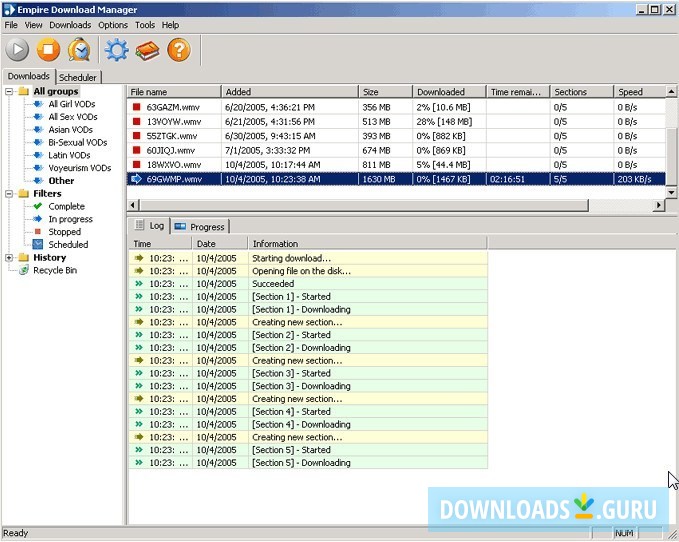This screenshot has width=679, height=542.
Task: Switch to the Progress tab
Action: (x=200, y=227)
